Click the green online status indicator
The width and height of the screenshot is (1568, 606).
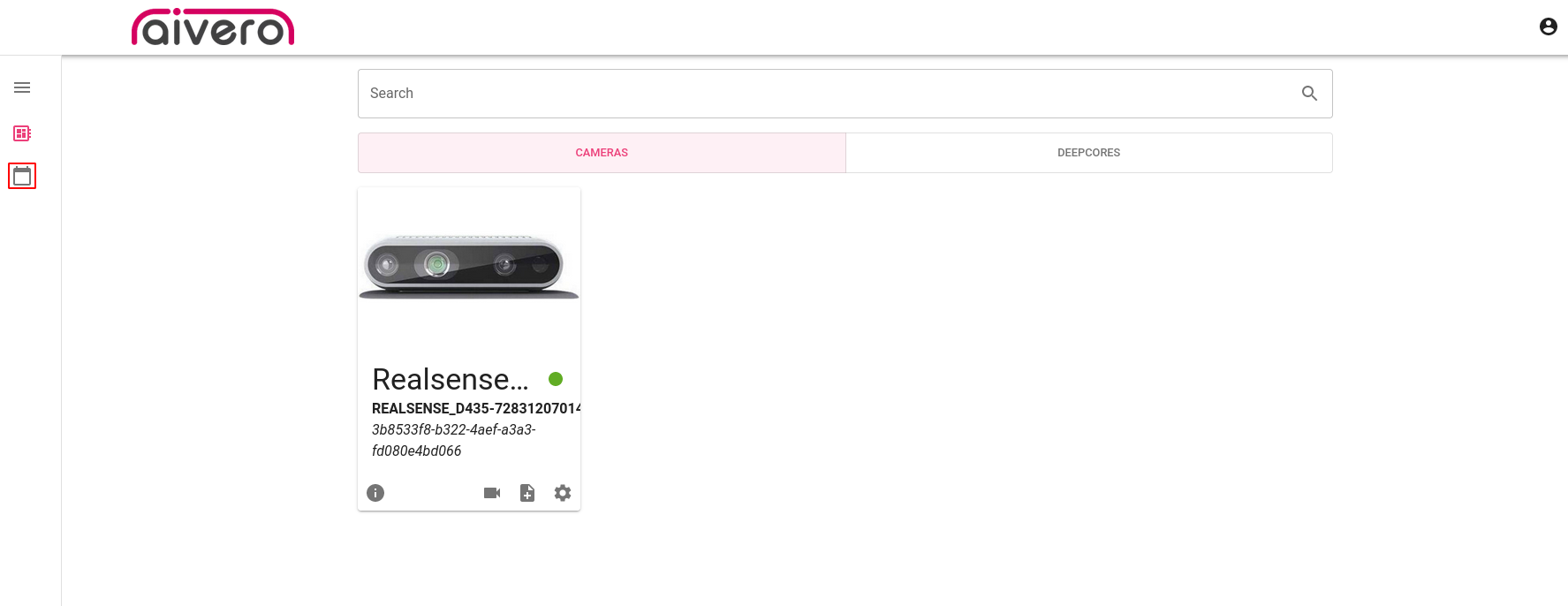tap(556, 379)
